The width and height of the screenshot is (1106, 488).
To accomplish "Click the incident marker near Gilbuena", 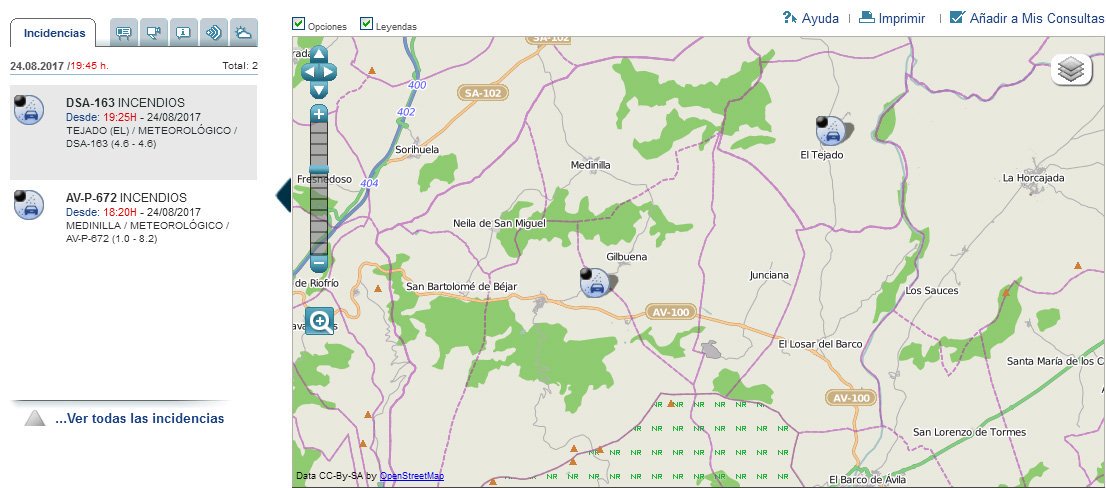I will pyautogui.click(x=595, y=282).
